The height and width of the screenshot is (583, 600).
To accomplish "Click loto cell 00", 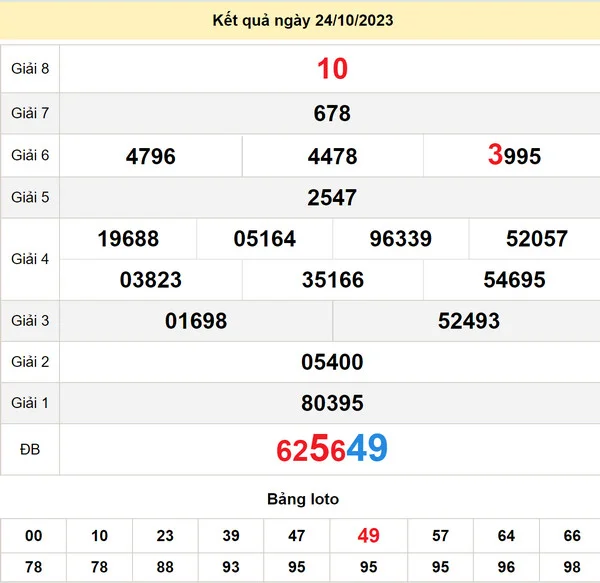I will (33, 536).
